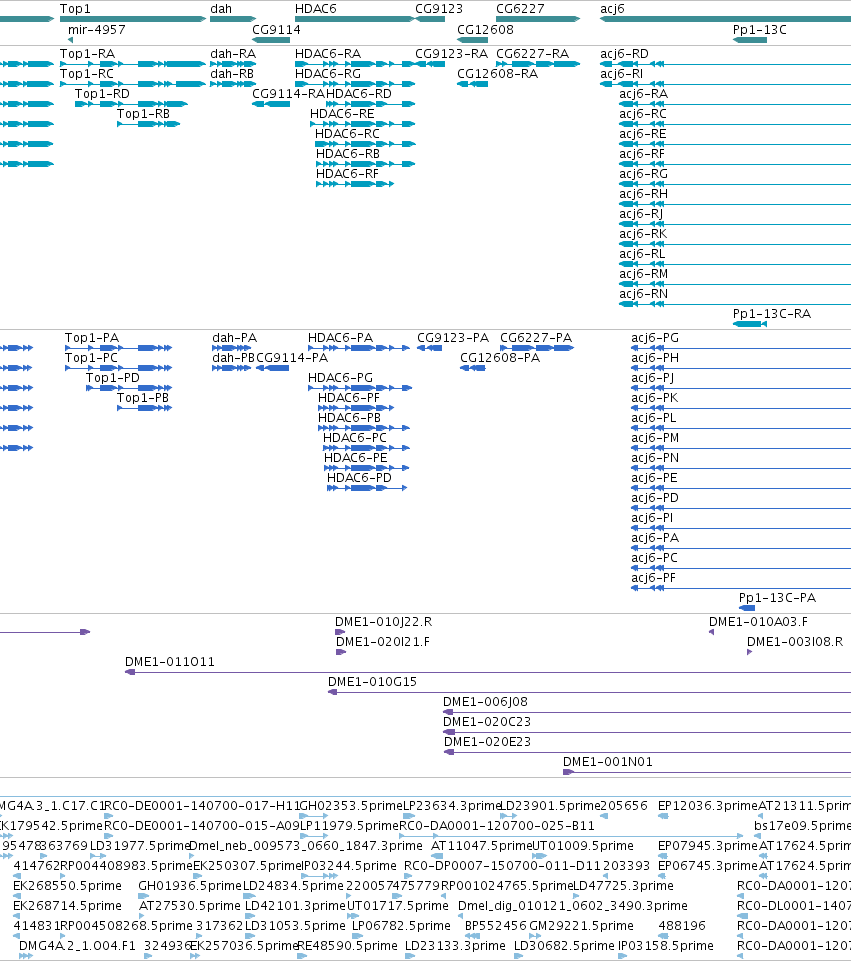Select protein CG6227-PA

(537, 348)
